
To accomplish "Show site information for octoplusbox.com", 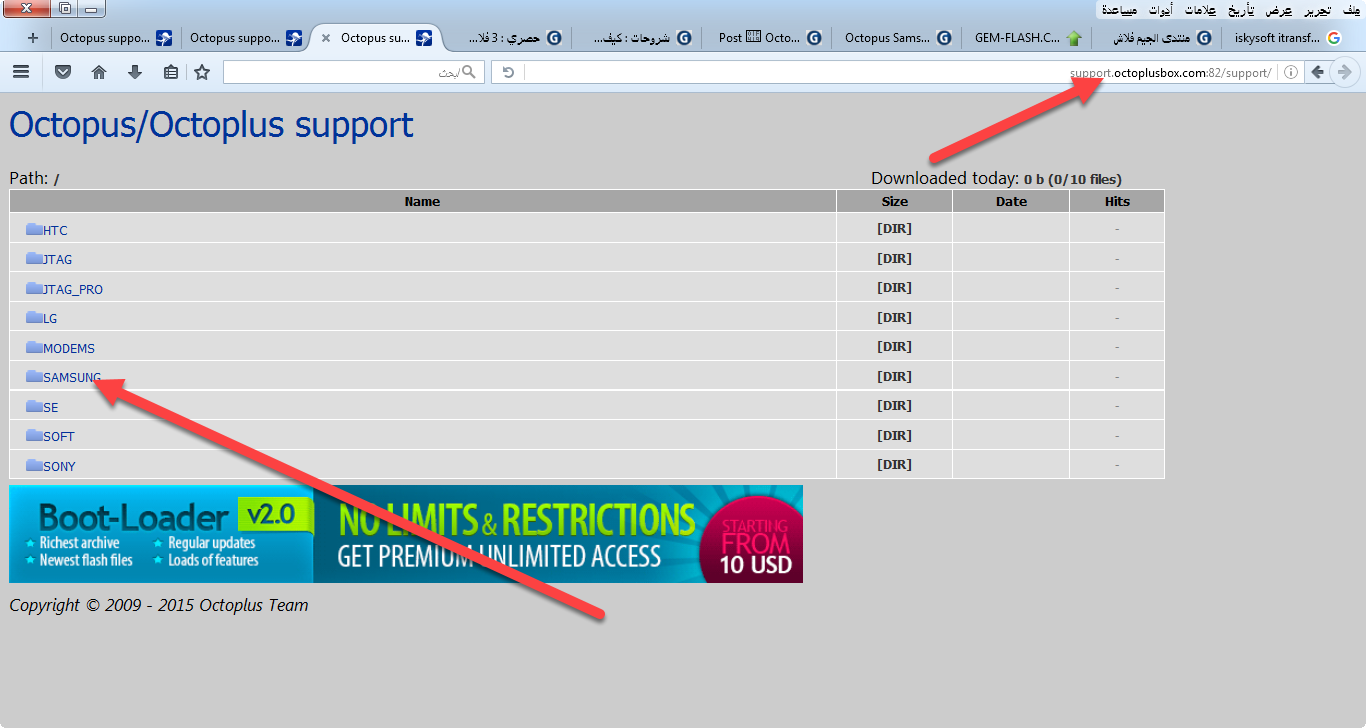I will click(x=1291, y=72).
